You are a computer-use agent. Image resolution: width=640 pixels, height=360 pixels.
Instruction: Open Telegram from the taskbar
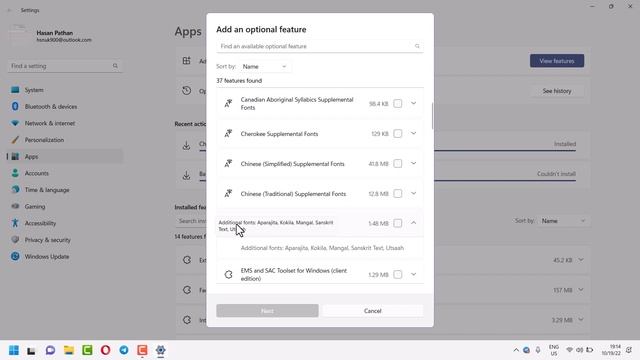124,350
